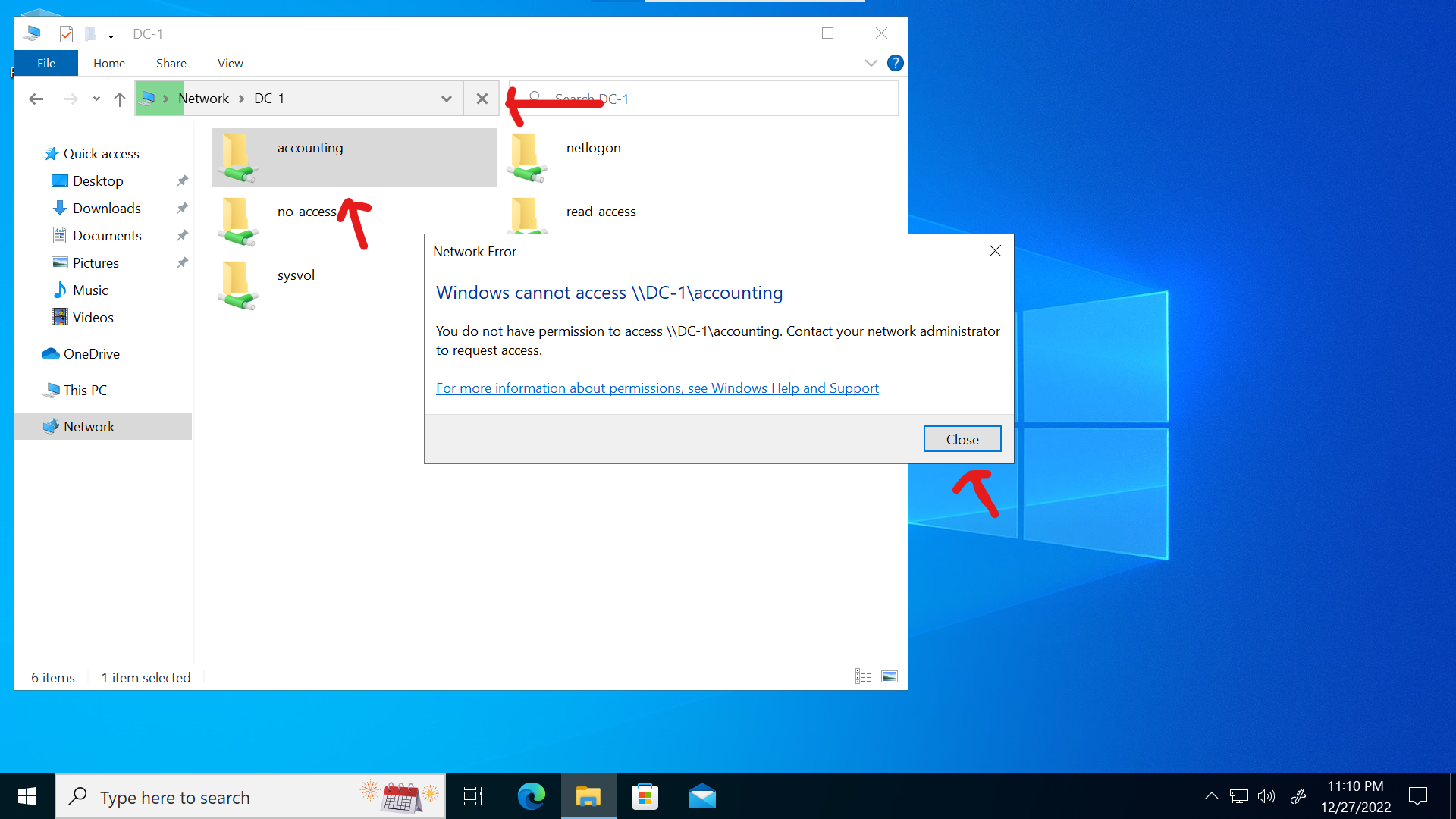Click the up navigation arrow icon
The width and height of the screenshot is (1456, 819).
point(120,97)
